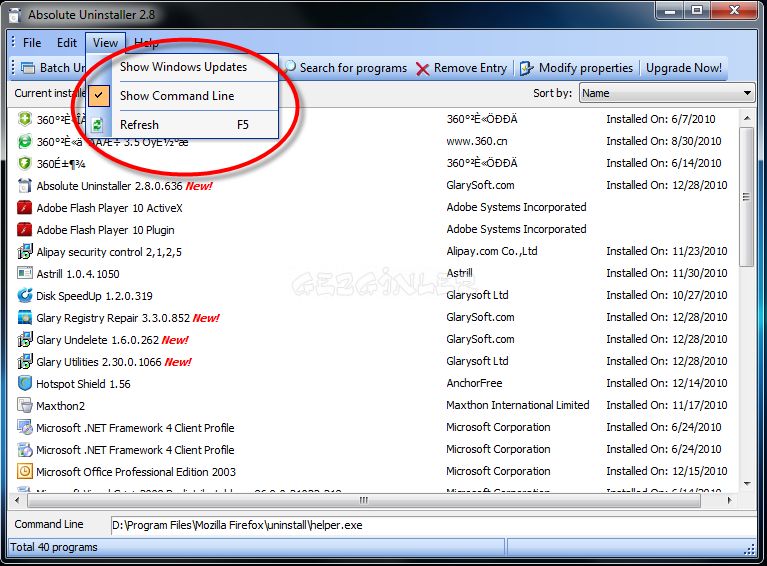Click the vertical scrollbar down arrow

pos(746,484)
